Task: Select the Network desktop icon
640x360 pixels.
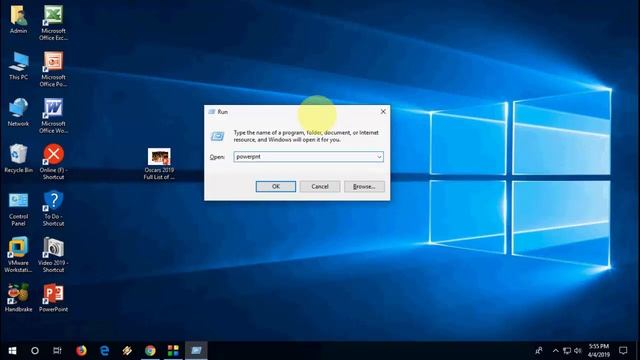Action: click(18, 112)
